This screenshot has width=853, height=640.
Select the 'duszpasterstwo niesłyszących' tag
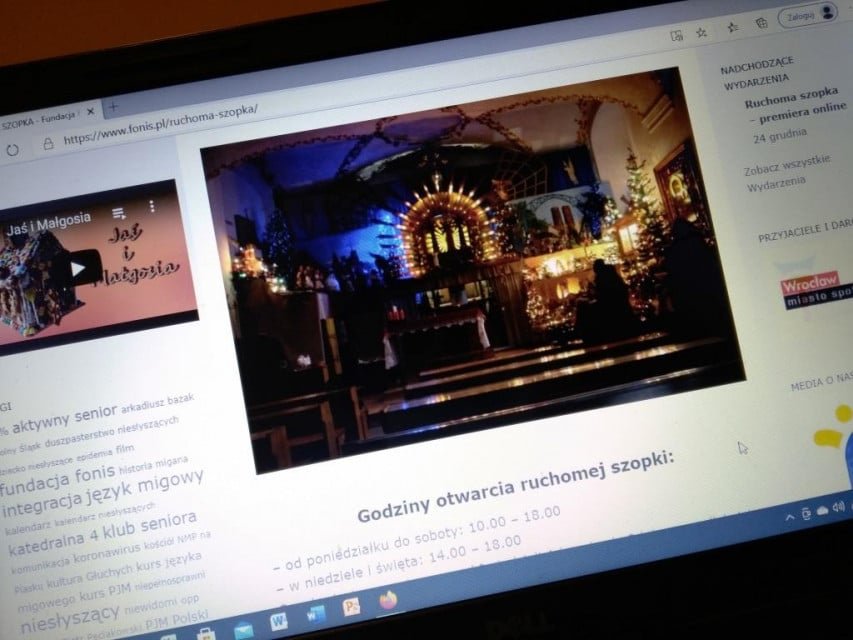click(x=111, y=433)
